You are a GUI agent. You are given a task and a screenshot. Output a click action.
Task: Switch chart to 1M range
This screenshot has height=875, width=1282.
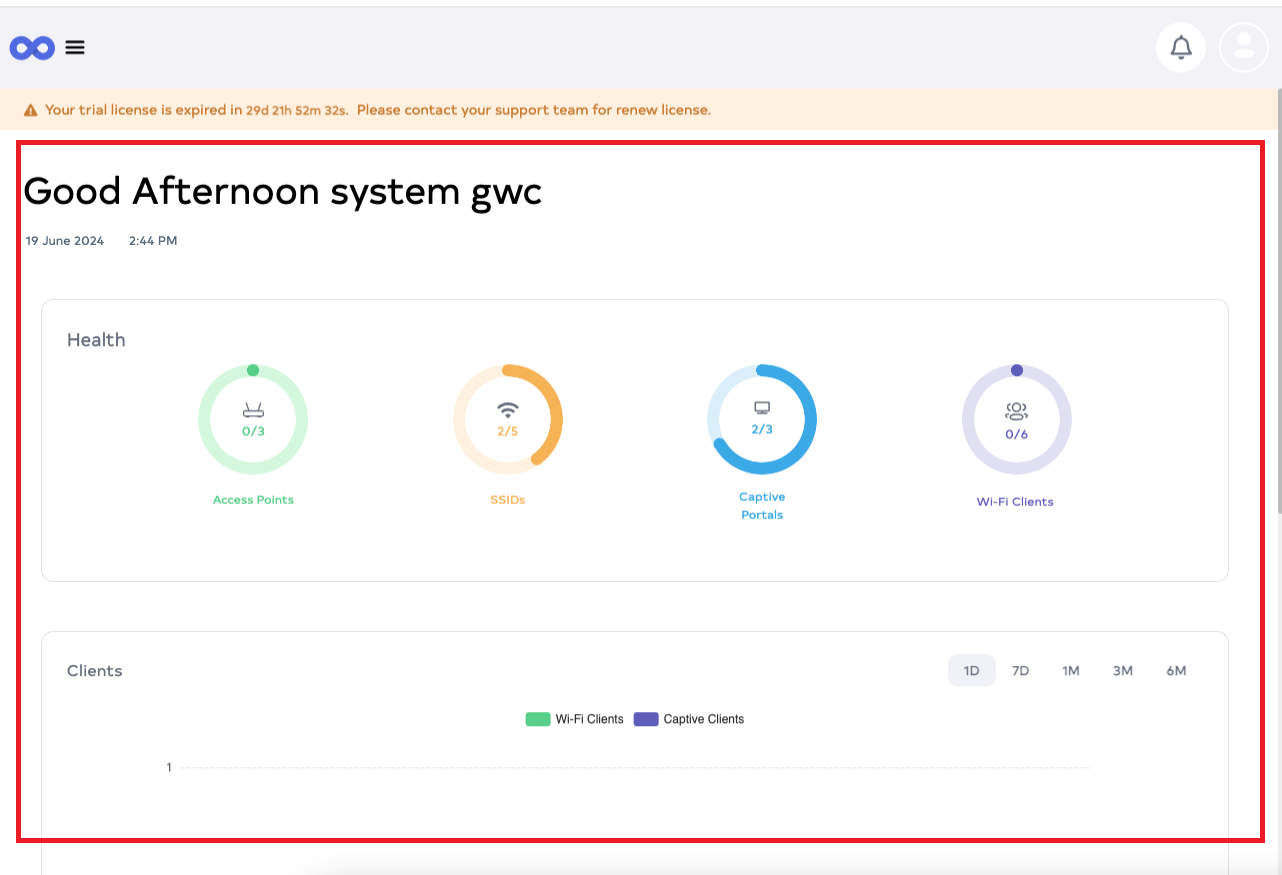coord(1071,671)
